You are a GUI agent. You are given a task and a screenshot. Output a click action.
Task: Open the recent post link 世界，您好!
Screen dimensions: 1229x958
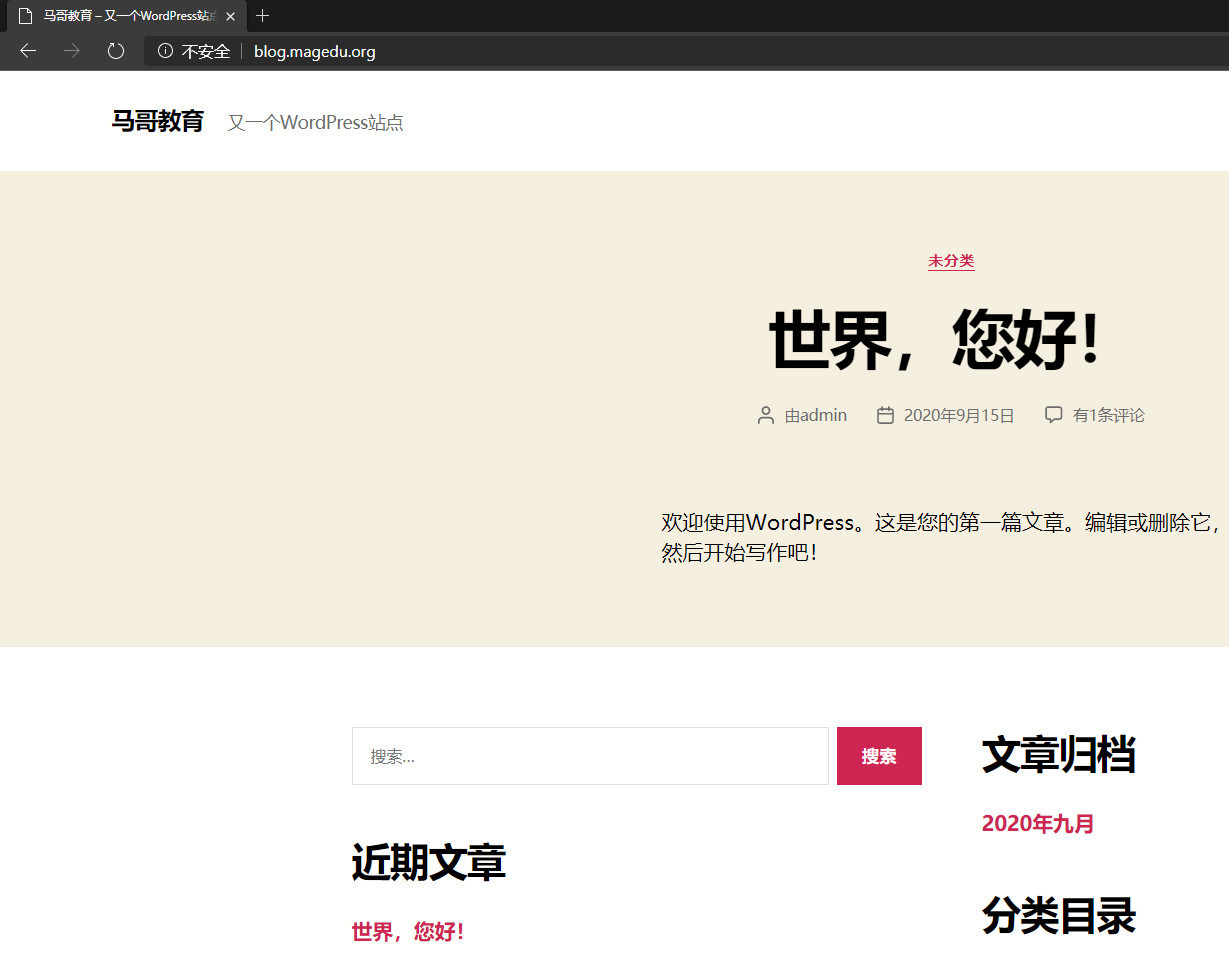tap(407, 932)
